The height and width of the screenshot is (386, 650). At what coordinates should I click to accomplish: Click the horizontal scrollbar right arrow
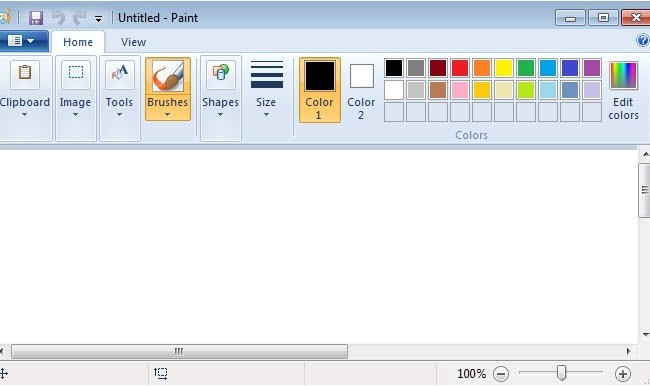point(628,352)
